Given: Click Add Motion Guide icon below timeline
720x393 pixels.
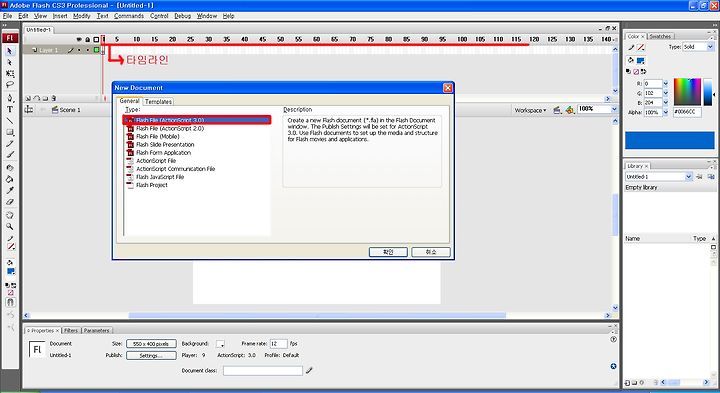Looking at the screenshot, I should point(37,98).
